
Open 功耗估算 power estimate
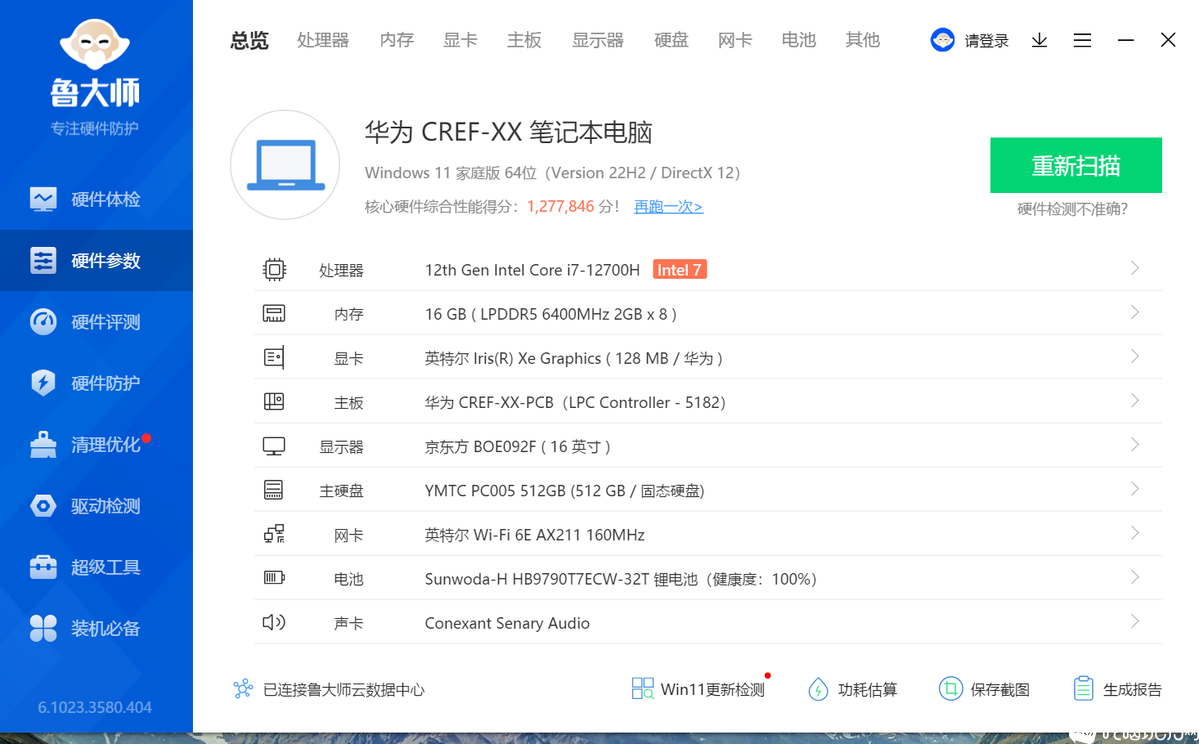tap(853, 689)
